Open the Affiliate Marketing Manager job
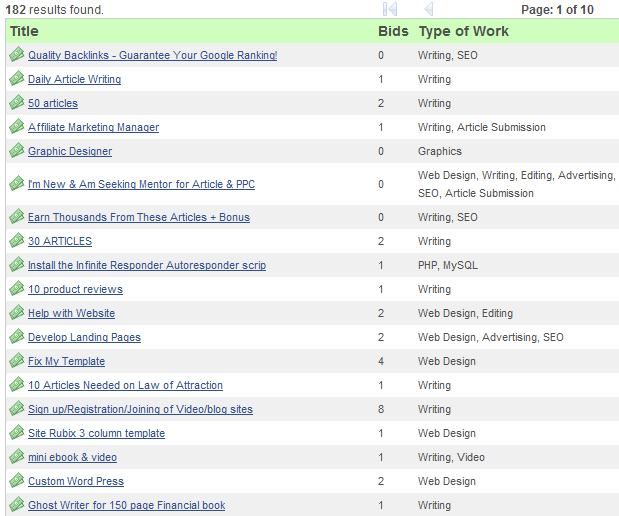The height and width of the screenshot is (516, 619). (x=93, y=127)
